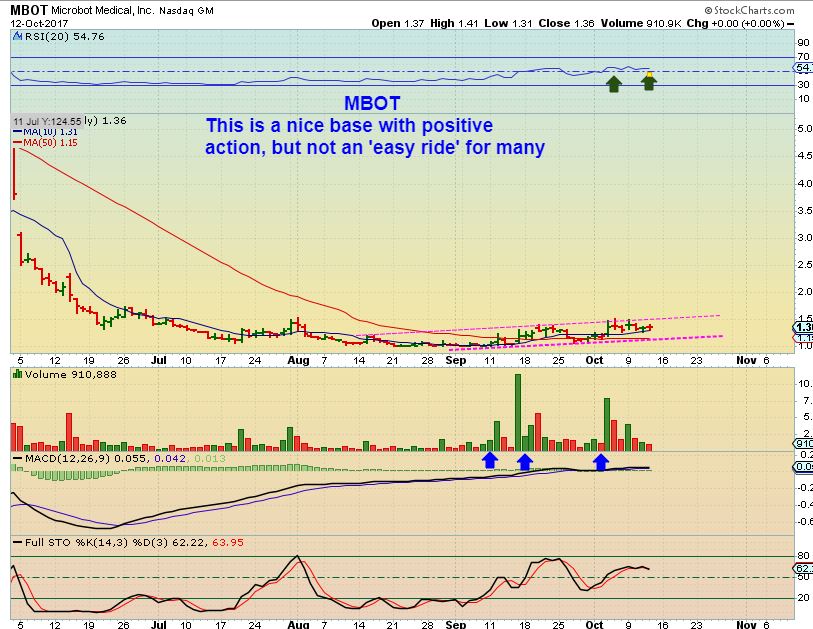813x629 pixels.
Task: Click the left green arrow in RSI panel
Action: point(613,84)
